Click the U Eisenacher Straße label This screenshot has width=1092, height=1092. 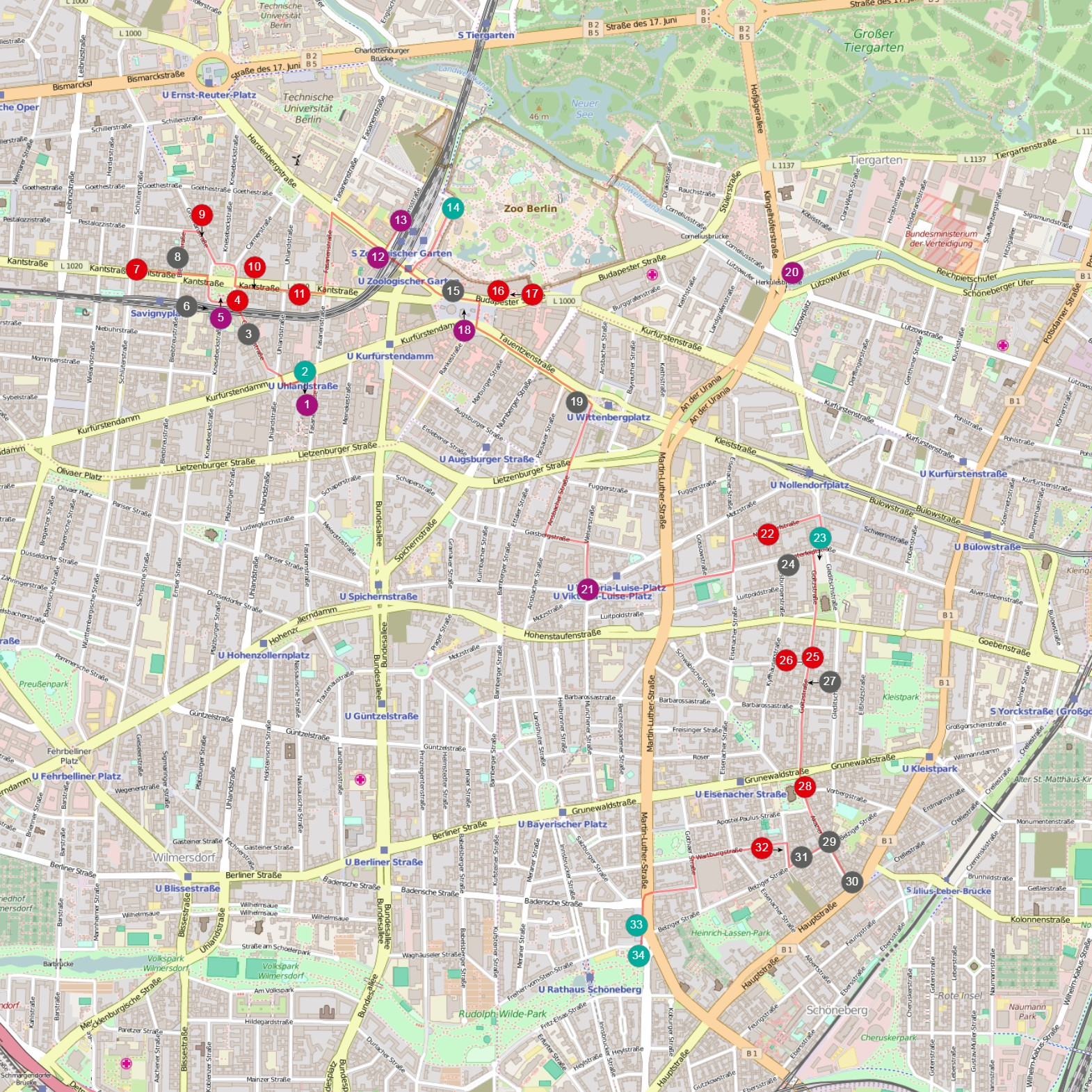click(x=741, y=795)
